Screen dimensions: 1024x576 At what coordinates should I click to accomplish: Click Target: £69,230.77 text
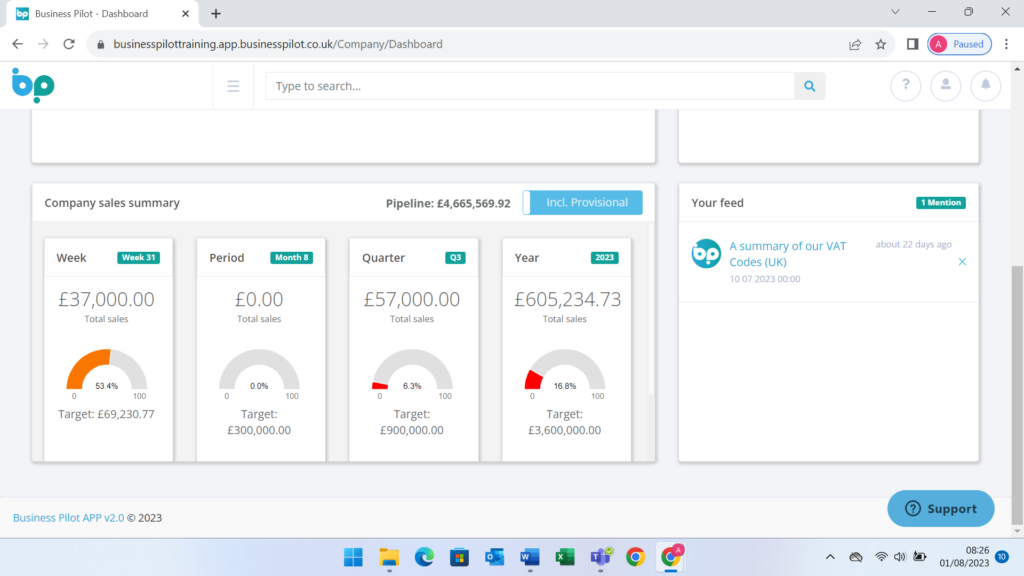click(106, 414)
